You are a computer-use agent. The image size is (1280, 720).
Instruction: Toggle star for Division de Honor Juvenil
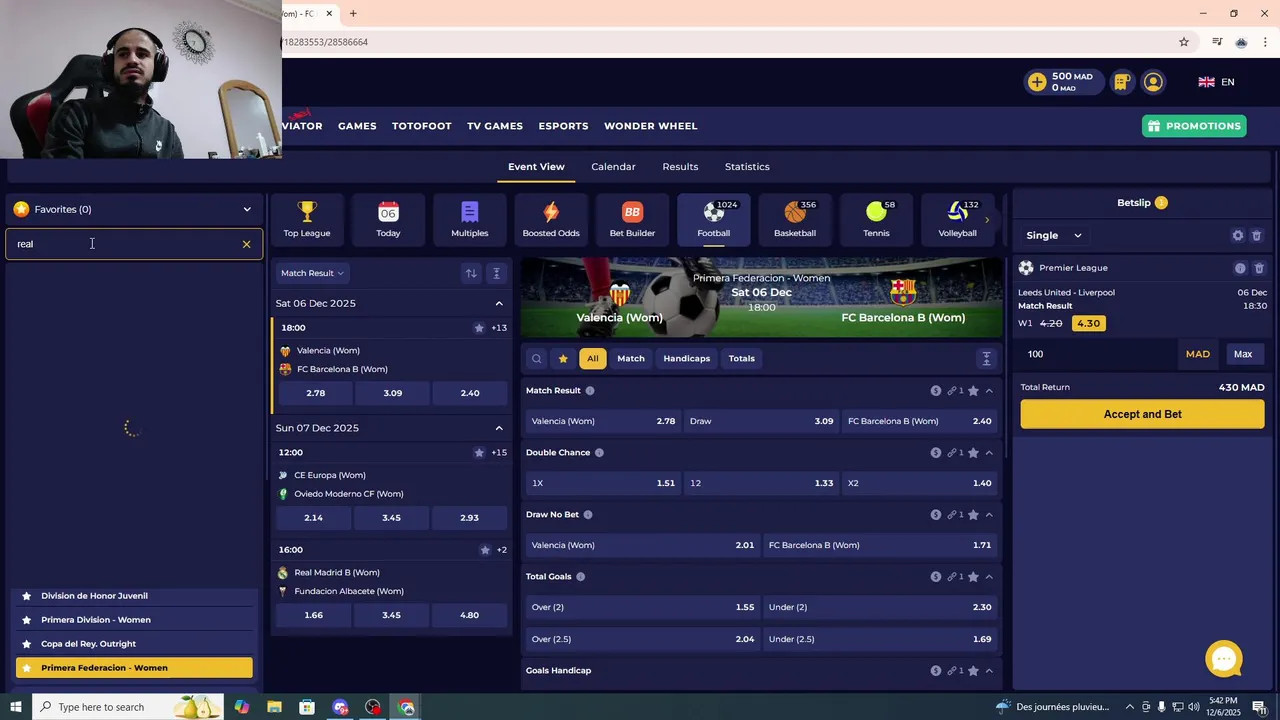(27, 596)
